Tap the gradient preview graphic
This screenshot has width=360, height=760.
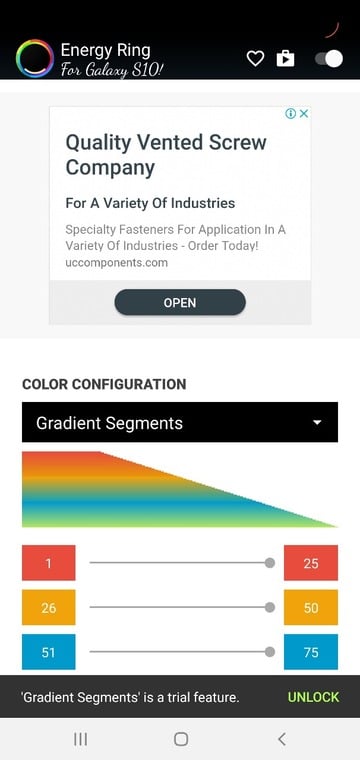180,490
